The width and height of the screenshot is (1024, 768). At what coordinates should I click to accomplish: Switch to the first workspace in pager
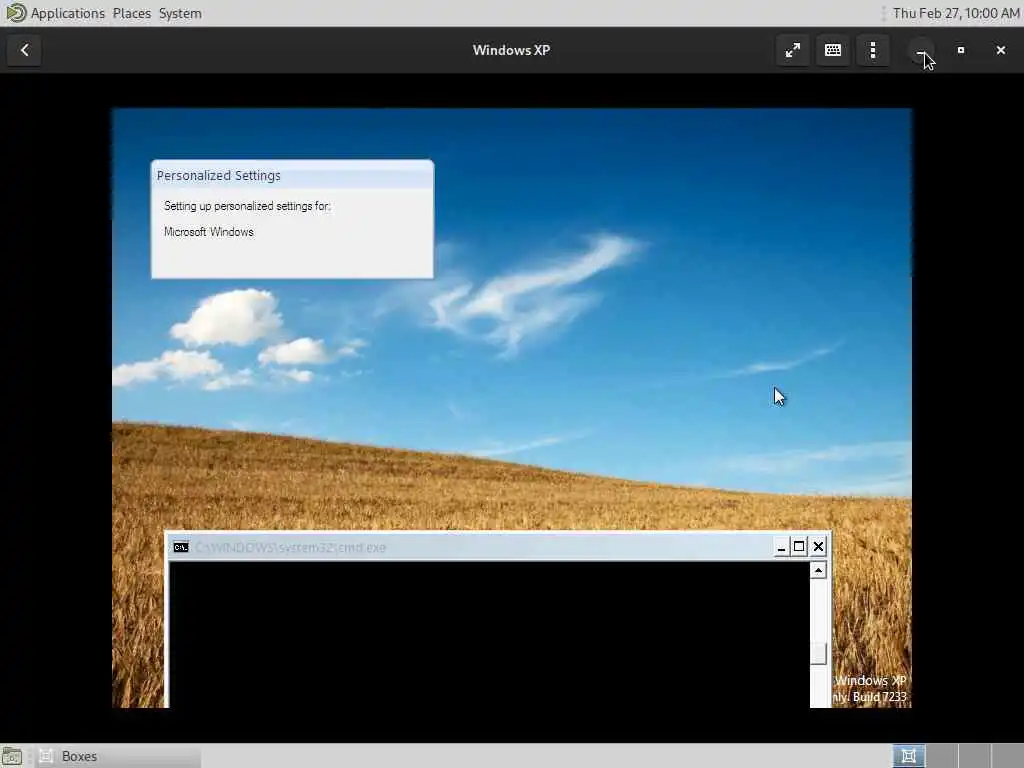pyautogui.click(x=908, y=756)
